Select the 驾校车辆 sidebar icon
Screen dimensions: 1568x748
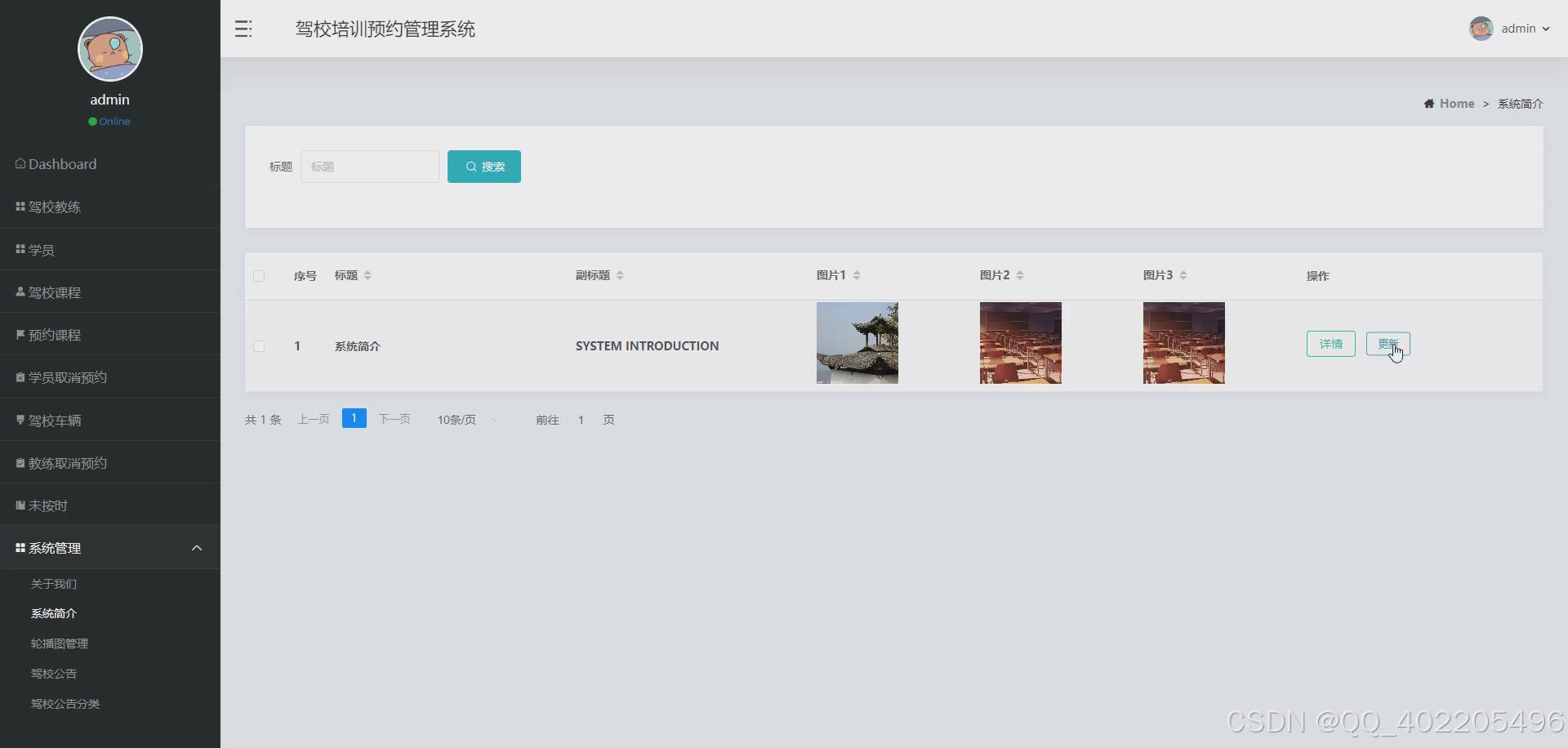pos(20,420)
